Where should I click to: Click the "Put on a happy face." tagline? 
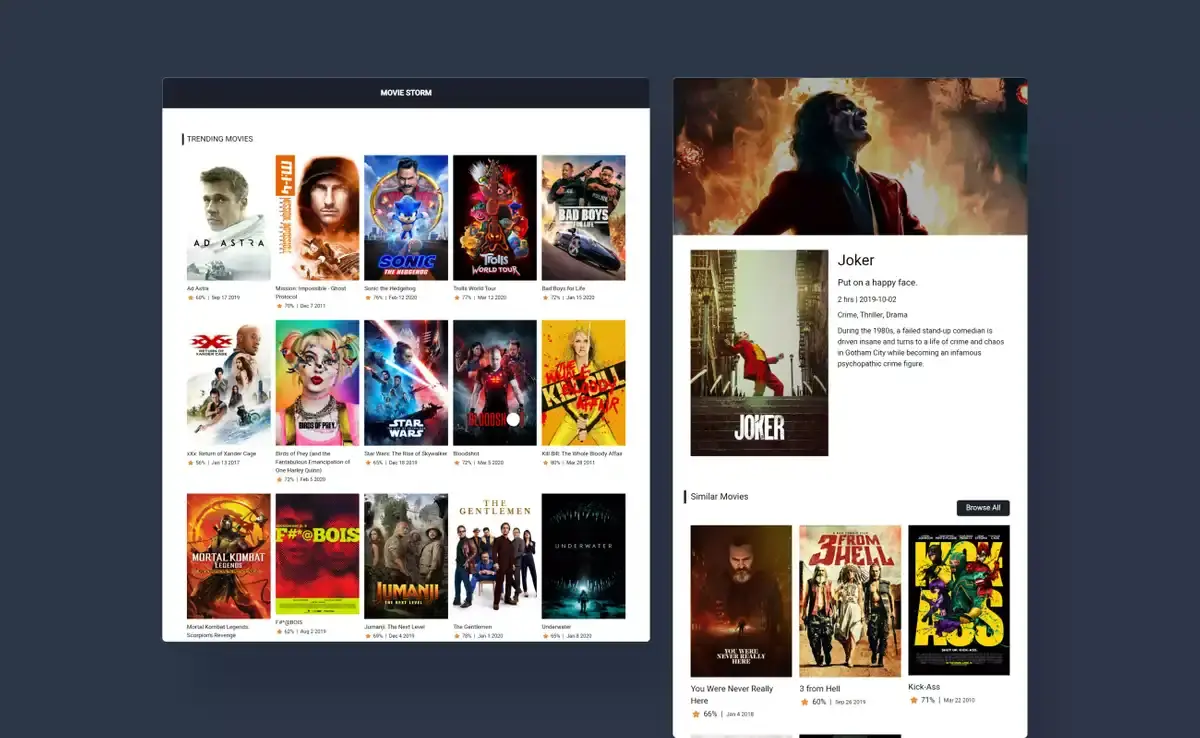coord(877,283)
